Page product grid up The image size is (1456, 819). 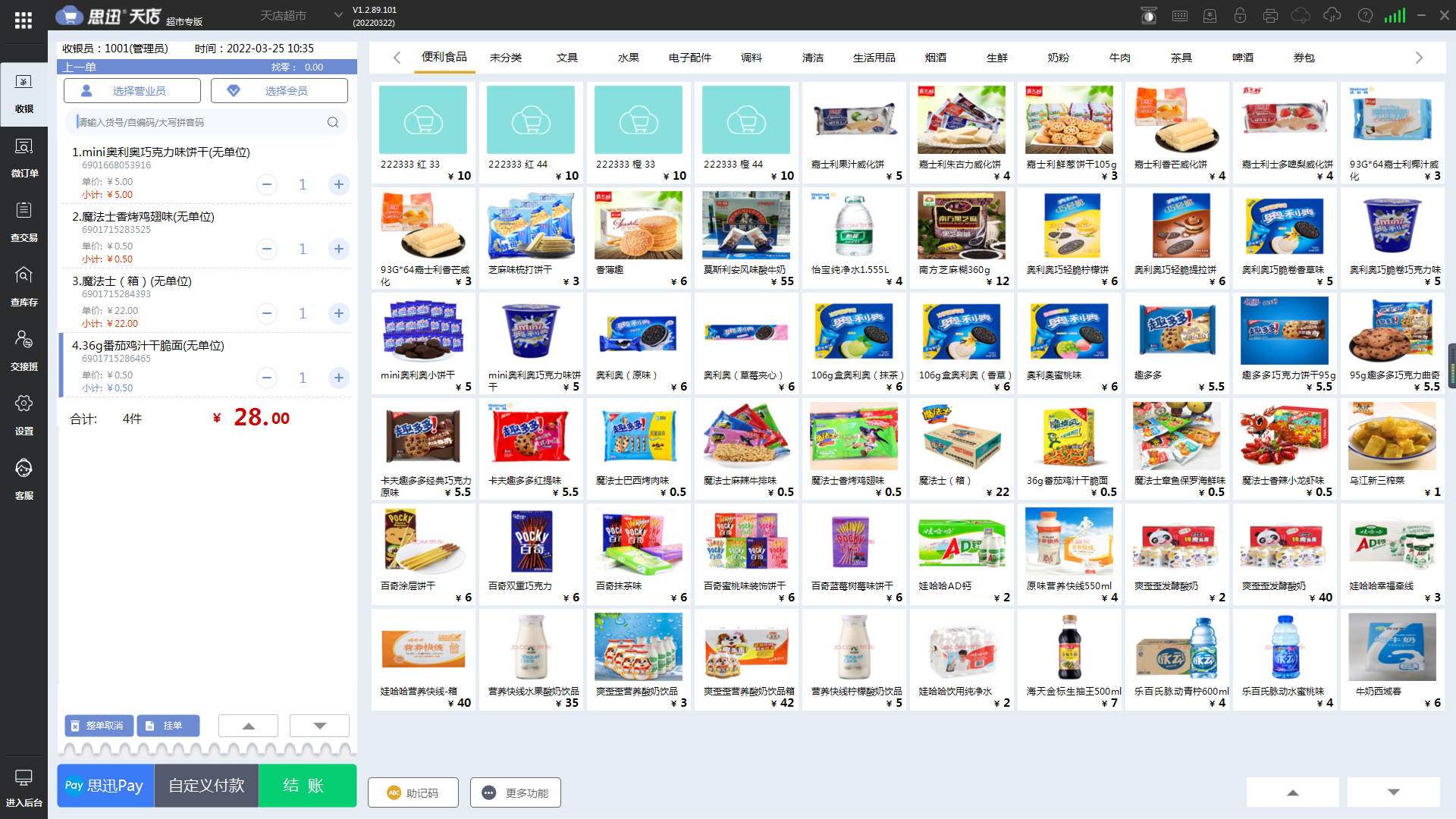click(1293, 792)
